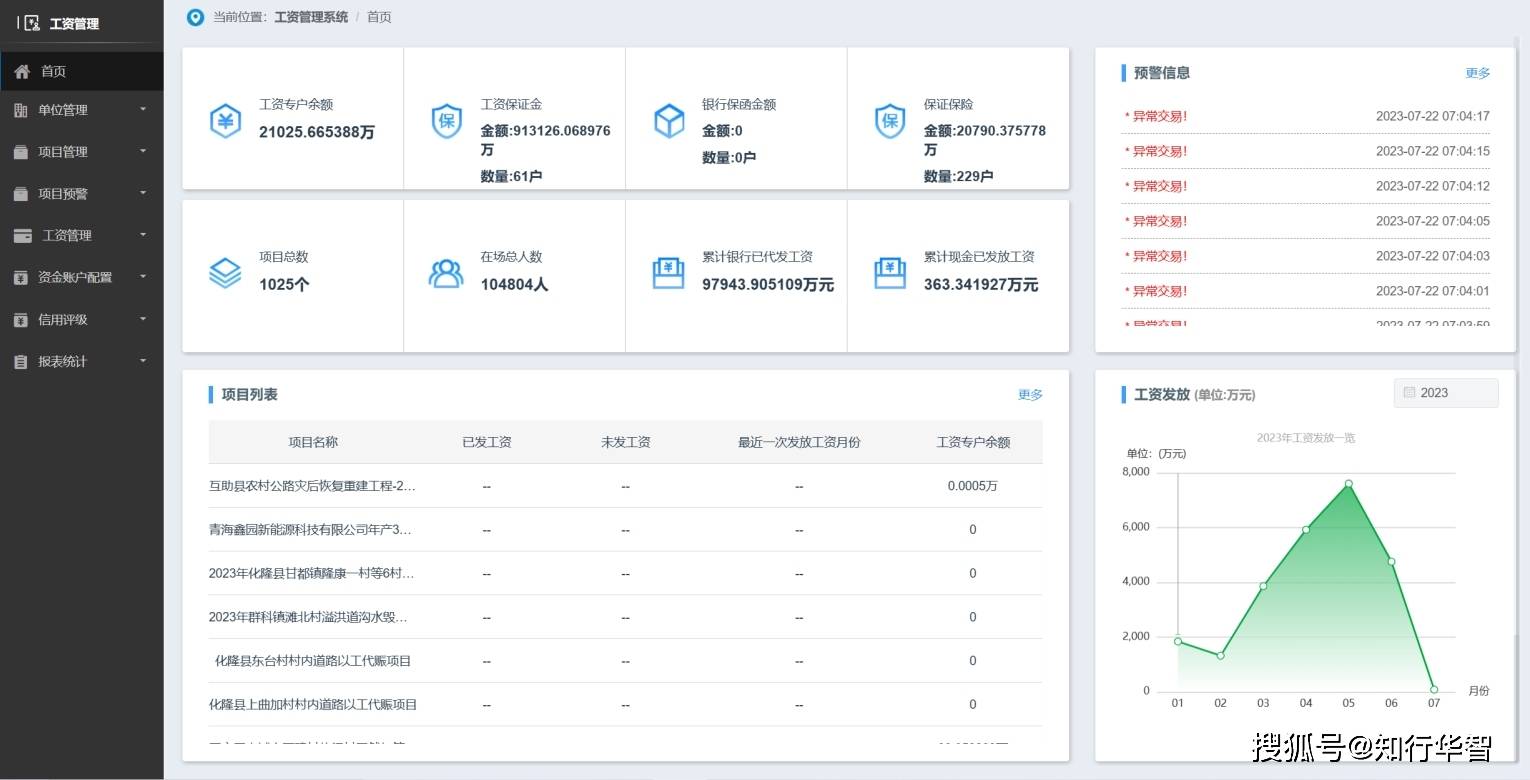The height and width of the screenshot is (780, 1530).
Task: Click the 0.0005万 balance cell
Action: [x=973, y=486]
